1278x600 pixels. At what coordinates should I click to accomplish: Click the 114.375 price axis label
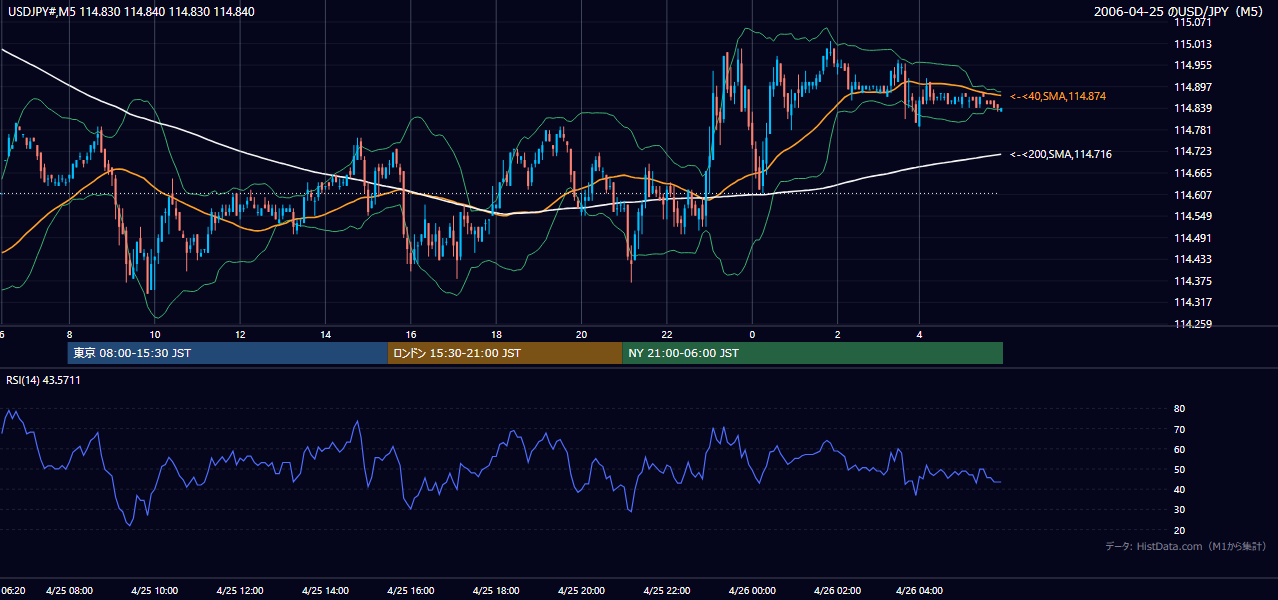(x=1193, y=281)
